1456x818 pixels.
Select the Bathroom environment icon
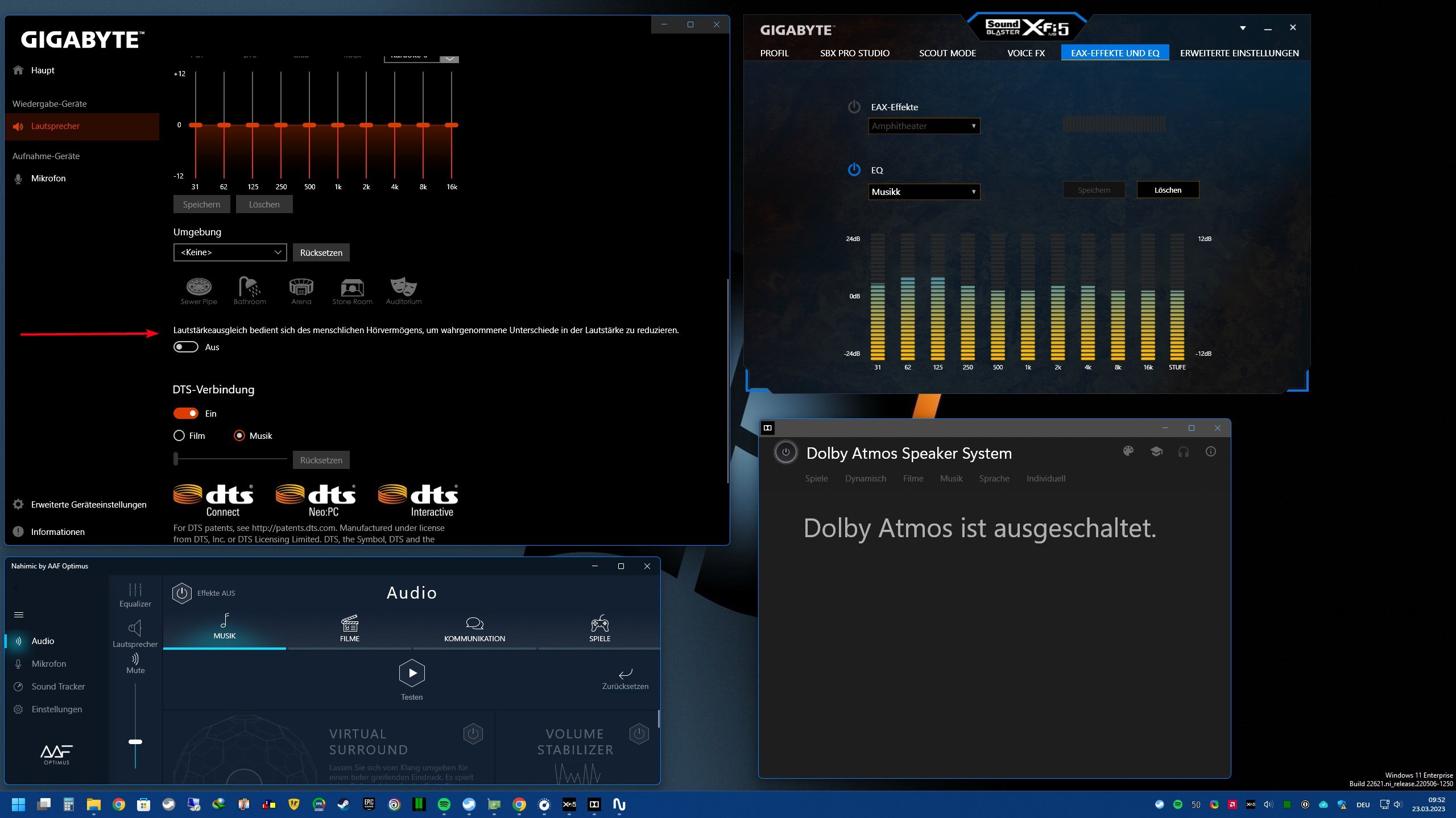click(249, 287)
